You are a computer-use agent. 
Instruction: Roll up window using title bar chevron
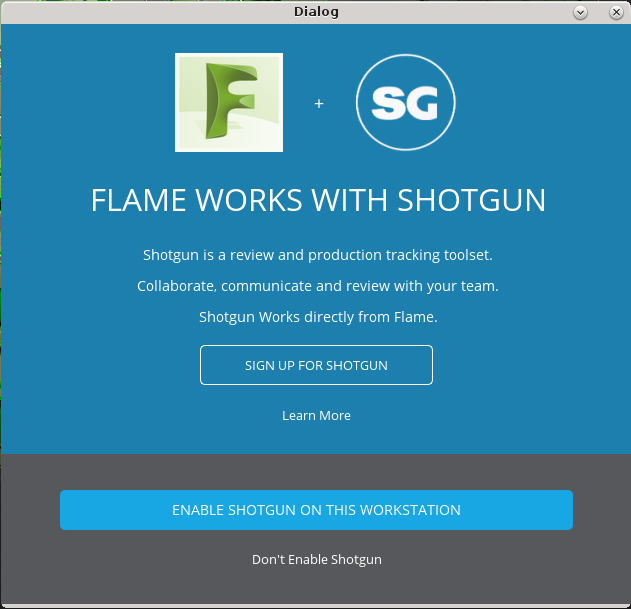click(580, 12)
